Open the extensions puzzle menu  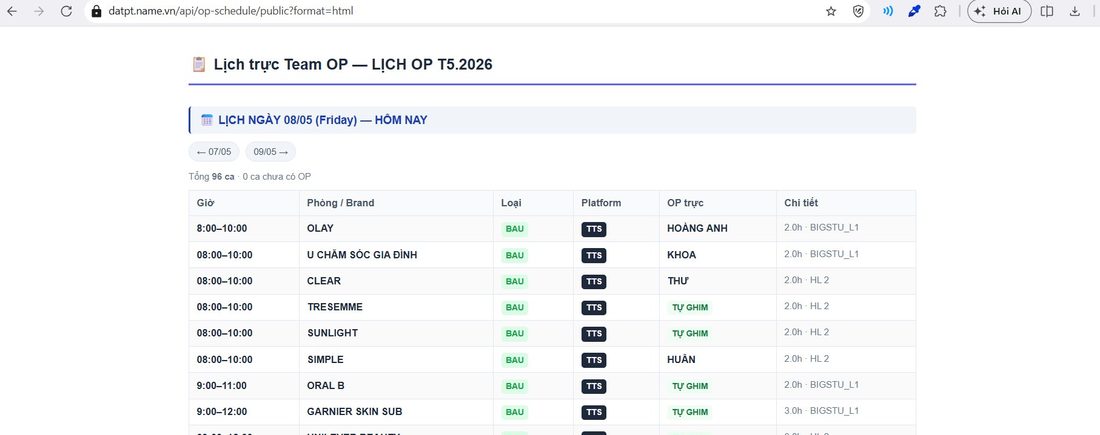(x=941, y=11)
